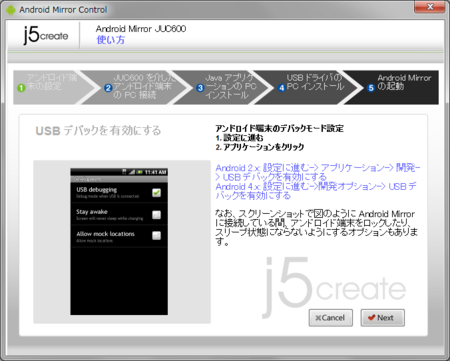450x361 pixels.
Task: Click the paragraph starting なお、スクリーンショット
Action: (316, 228)
